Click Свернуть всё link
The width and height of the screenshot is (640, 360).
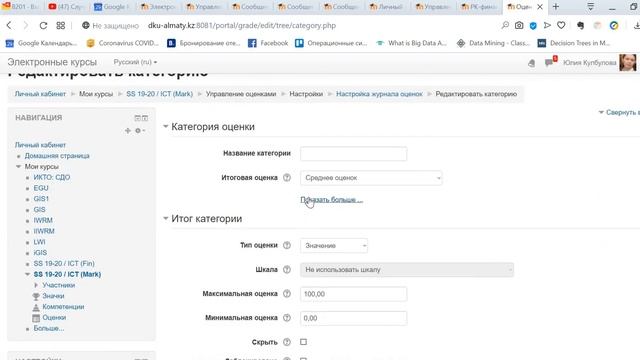[x=619, y=112]
